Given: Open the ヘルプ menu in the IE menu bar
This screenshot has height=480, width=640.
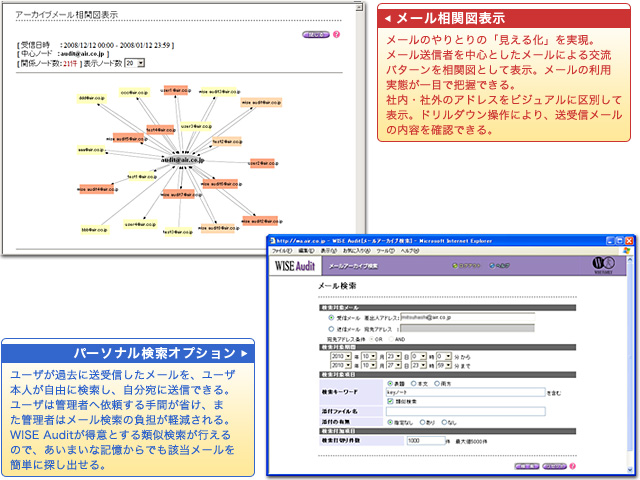Looking at the screenshot, I should [x=410, y=251].
